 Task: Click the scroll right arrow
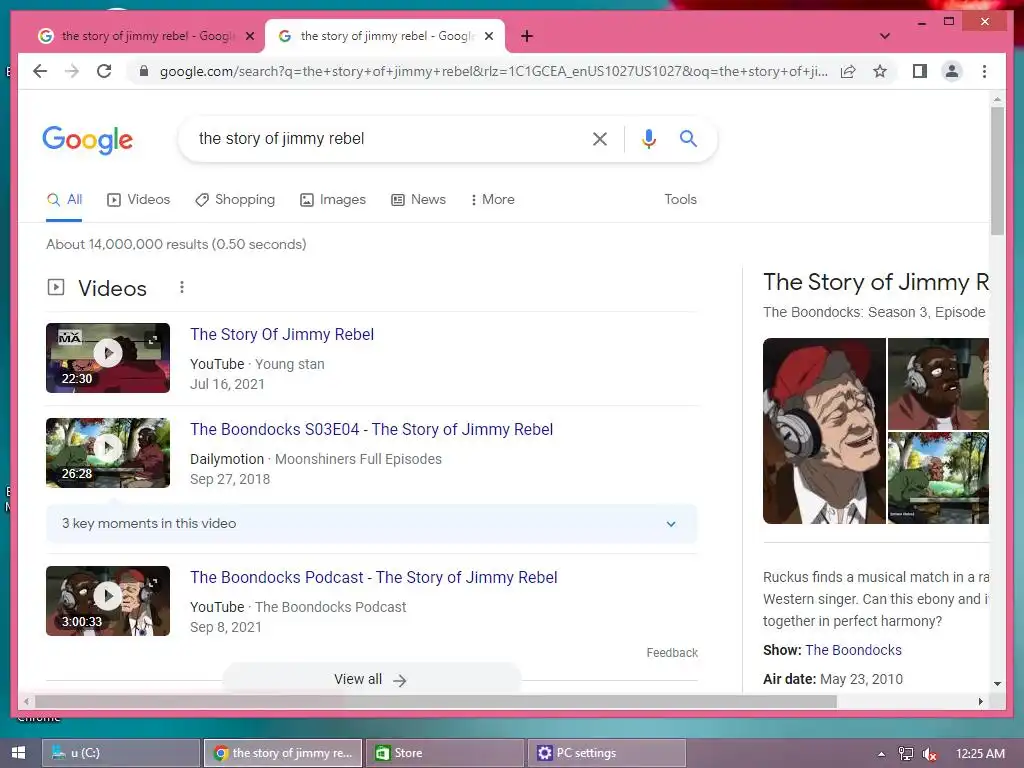point(980,701)
